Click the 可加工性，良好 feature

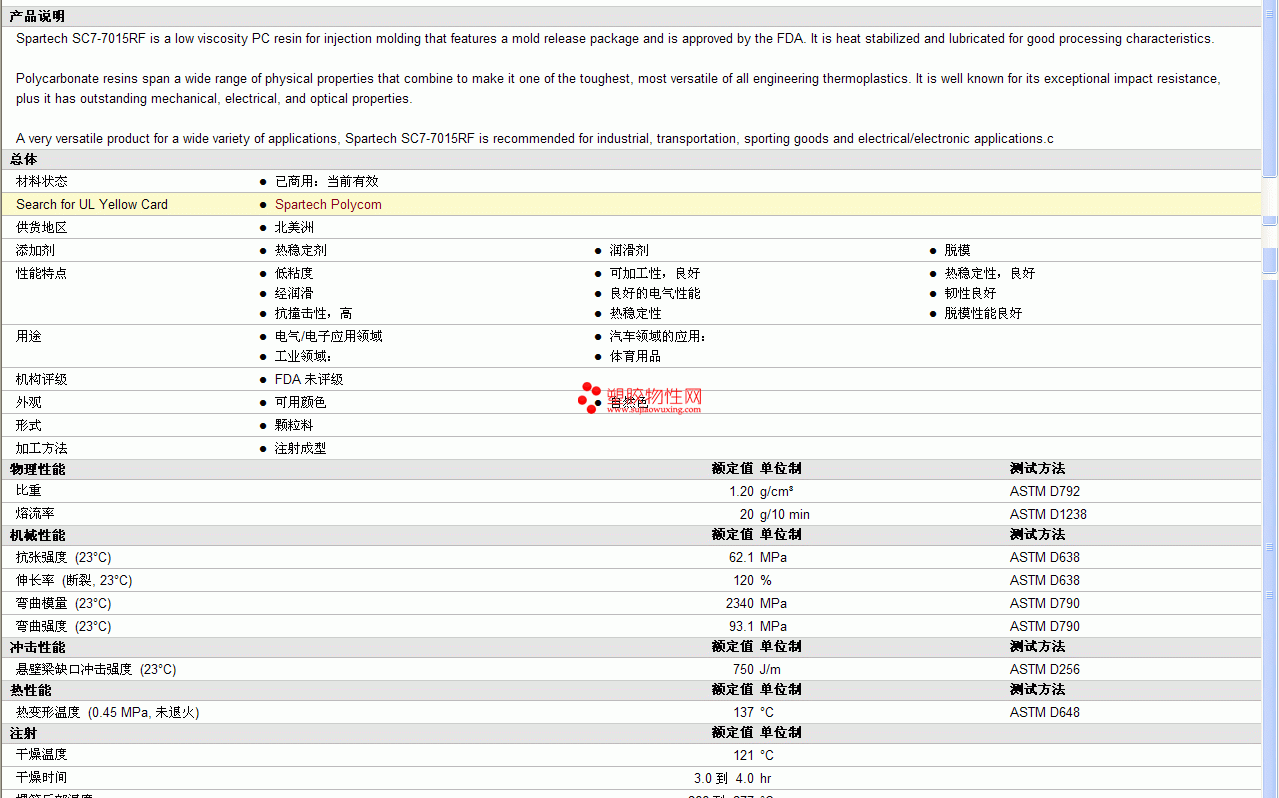655,273
